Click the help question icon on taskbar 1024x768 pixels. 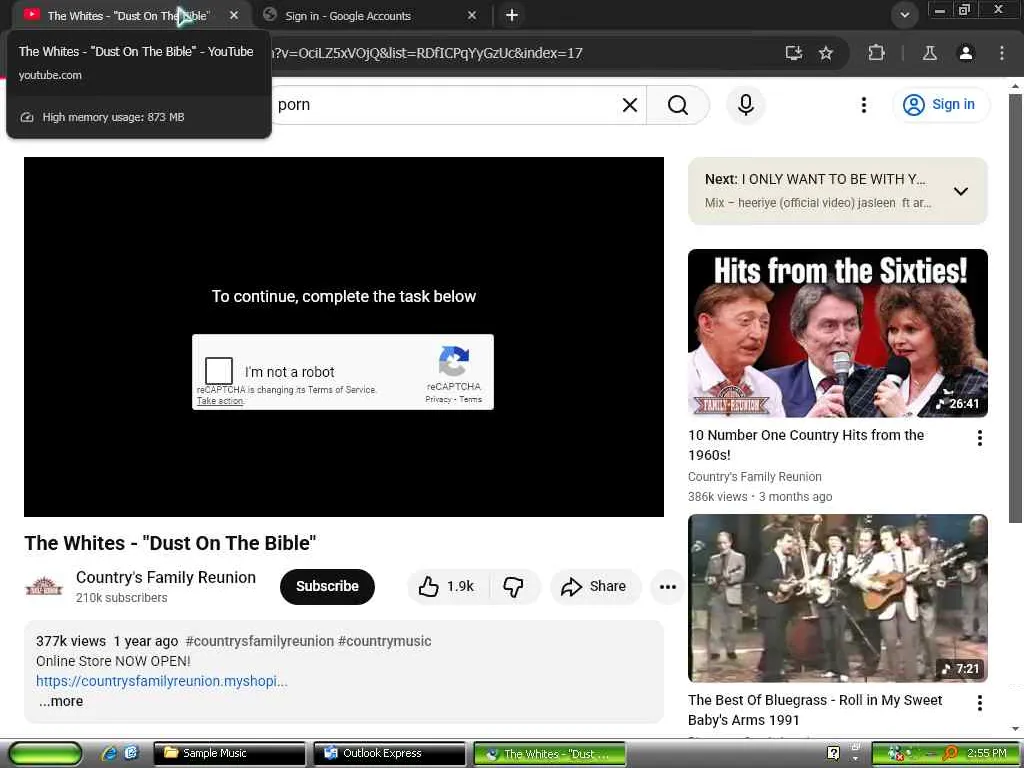(833, 753)
